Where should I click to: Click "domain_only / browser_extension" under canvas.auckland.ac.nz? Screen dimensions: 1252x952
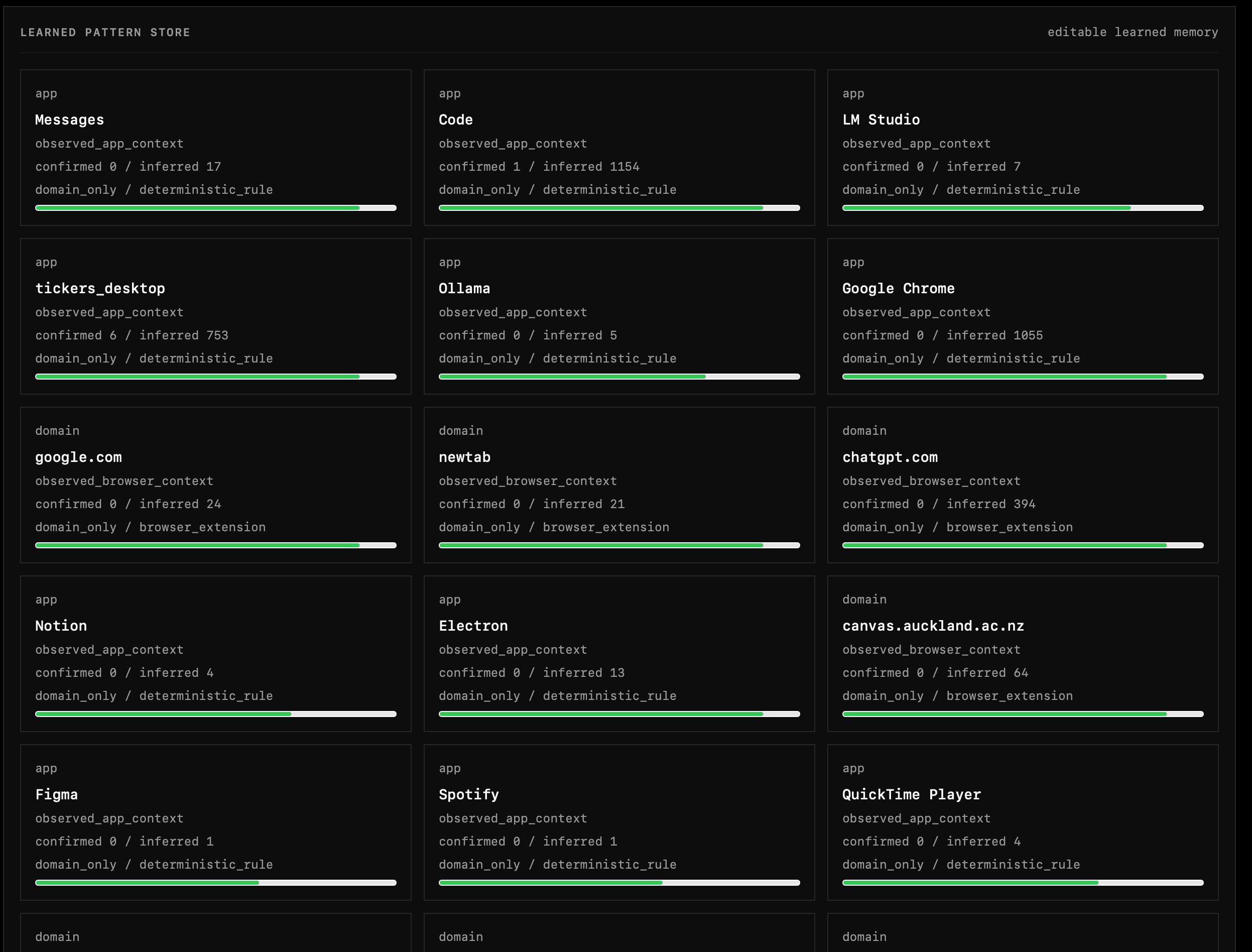(957, 696)
